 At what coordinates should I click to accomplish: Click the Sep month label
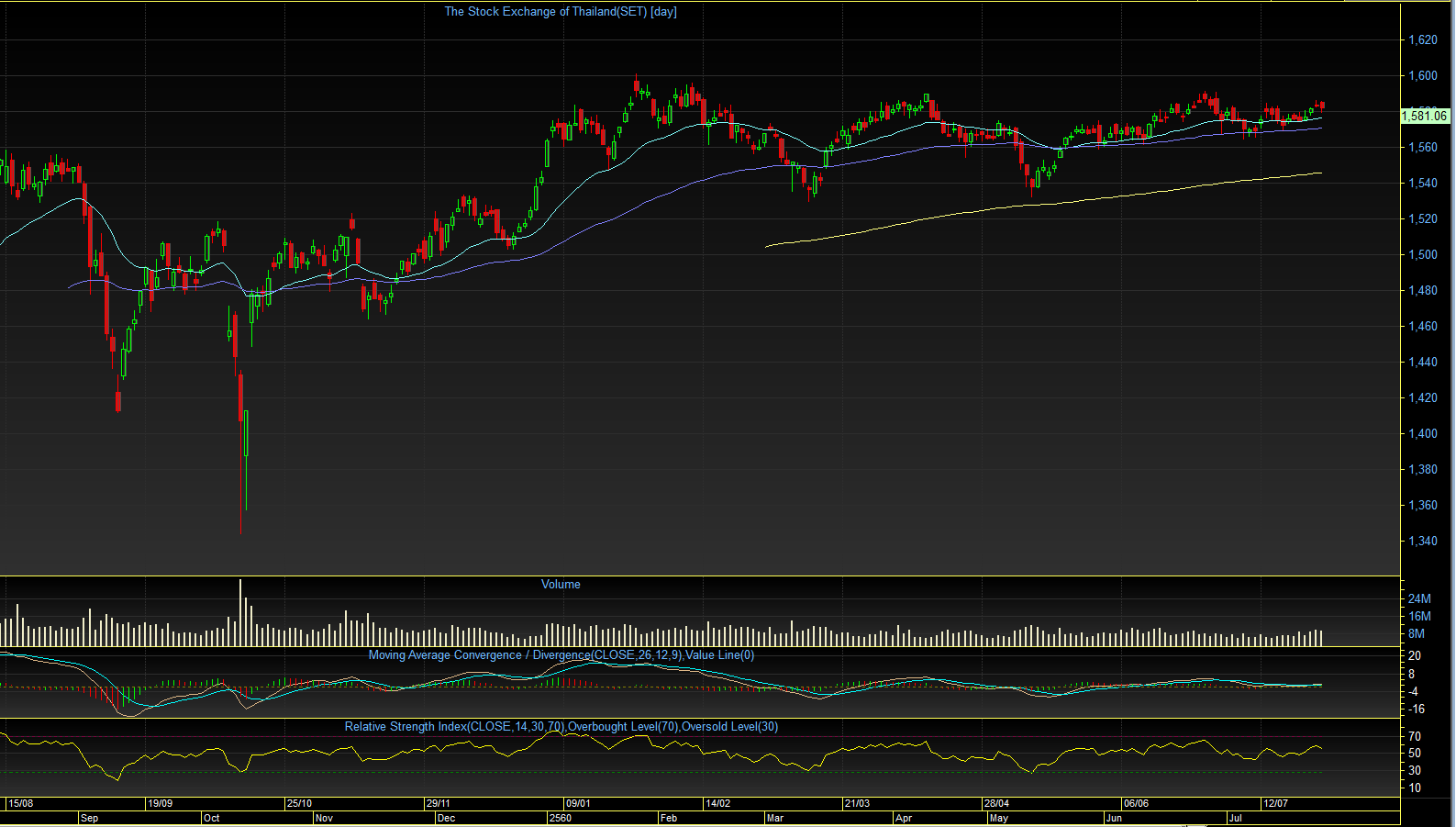coord(89,818)
